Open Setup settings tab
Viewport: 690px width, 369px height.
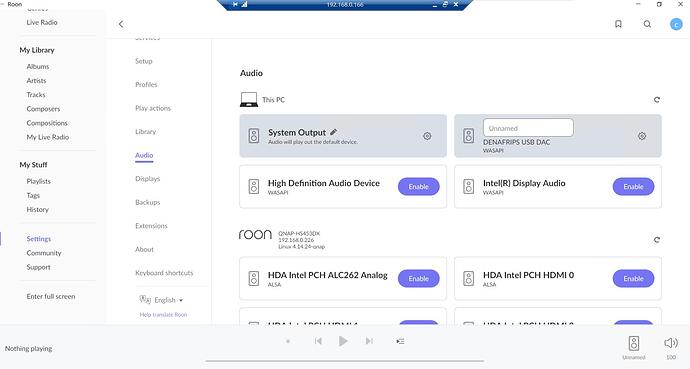point(144,61)
